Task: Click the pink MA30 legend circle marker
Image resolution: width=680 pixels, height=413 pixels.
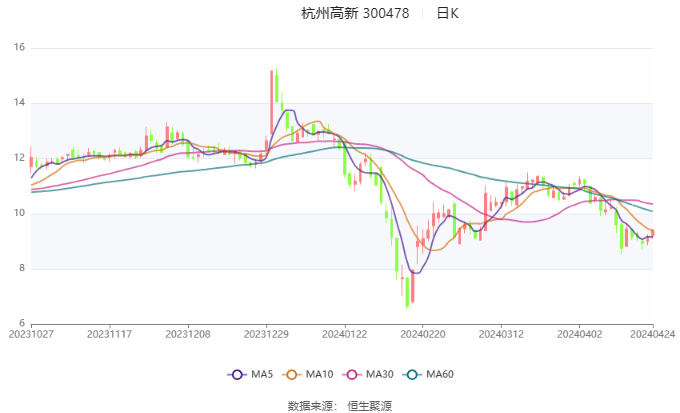Action: [353, 374]
